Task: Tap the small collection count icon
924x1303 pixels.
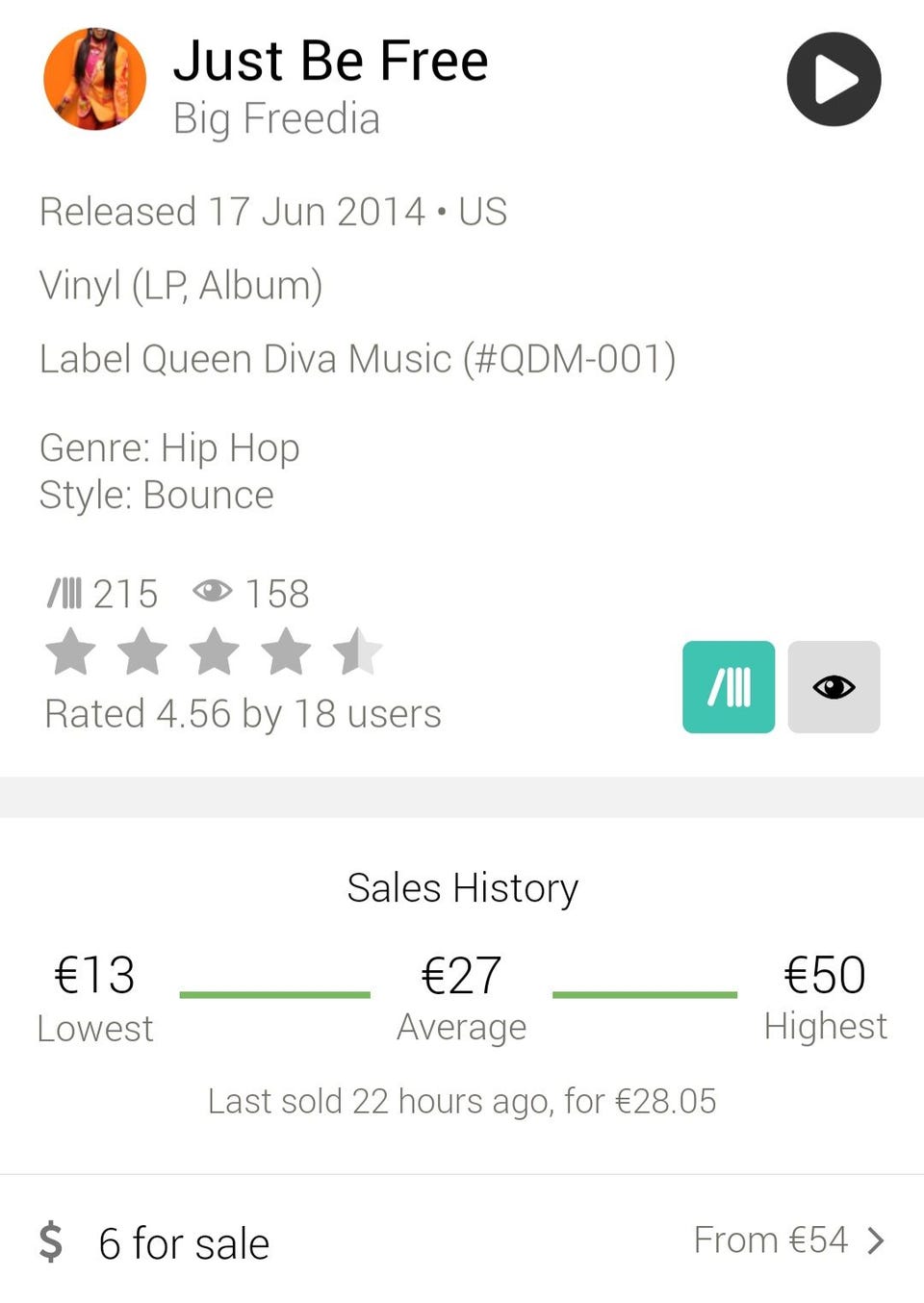Action: point(65,594)
